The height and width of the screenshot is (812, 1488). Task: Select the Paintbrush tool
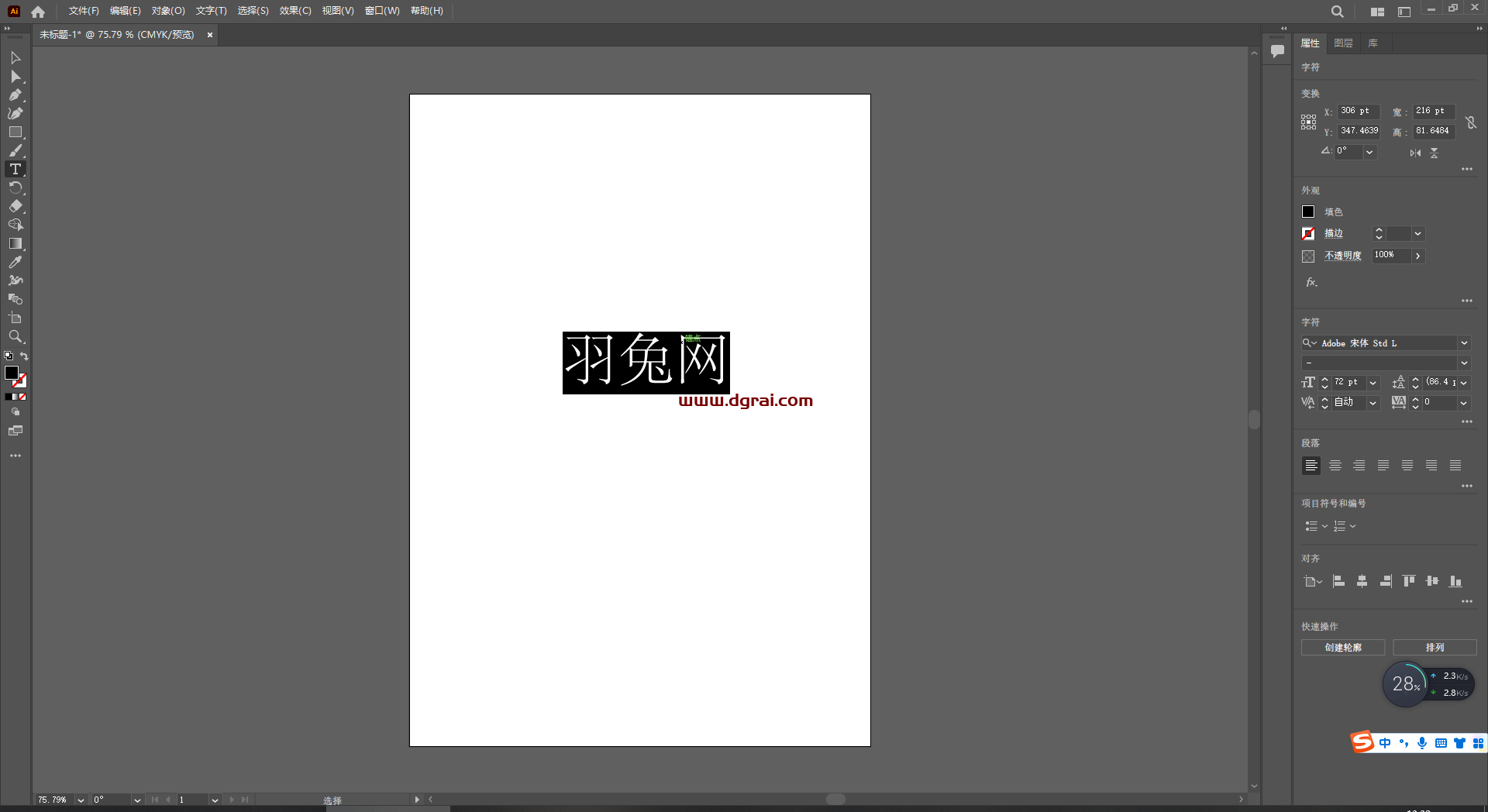click(x=15, y=150)
